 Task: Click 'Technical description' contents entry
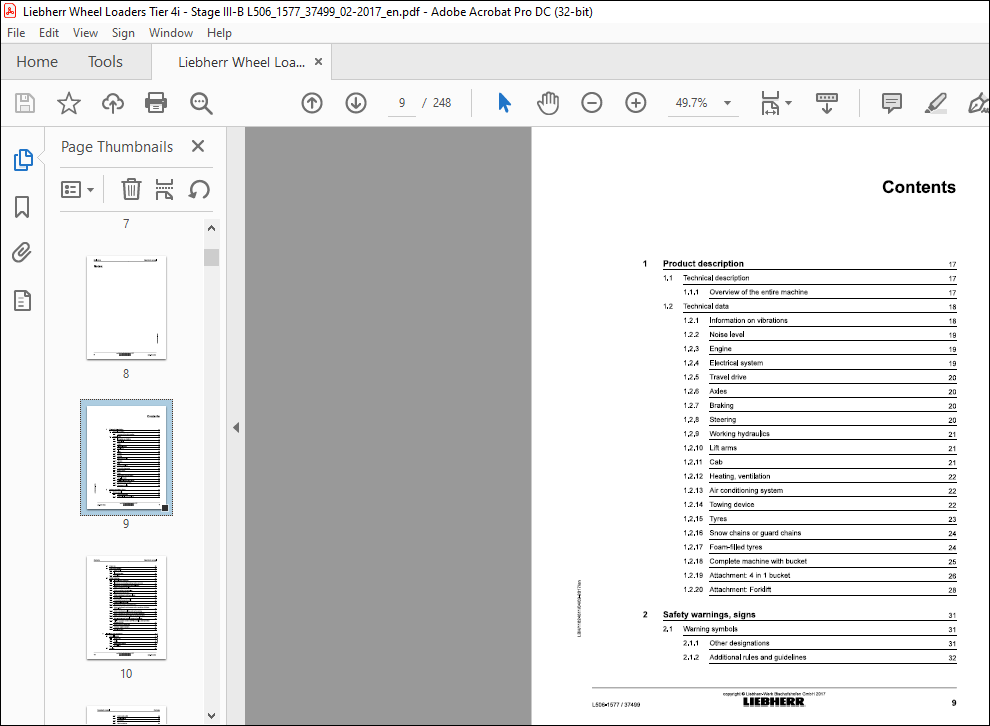pyautogui.click(x=716, y=278)
